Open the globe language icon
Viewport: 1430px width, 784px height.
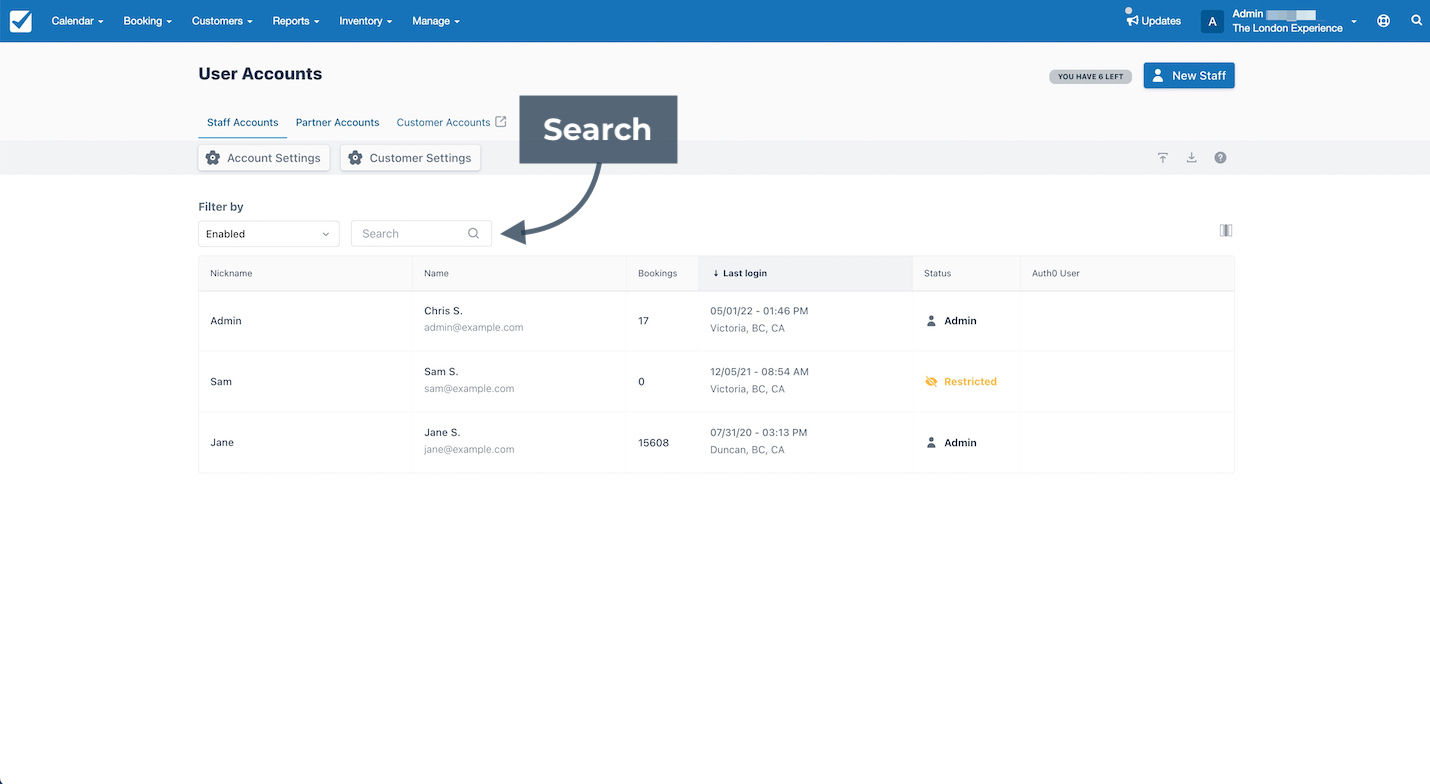pos(1384,20)
